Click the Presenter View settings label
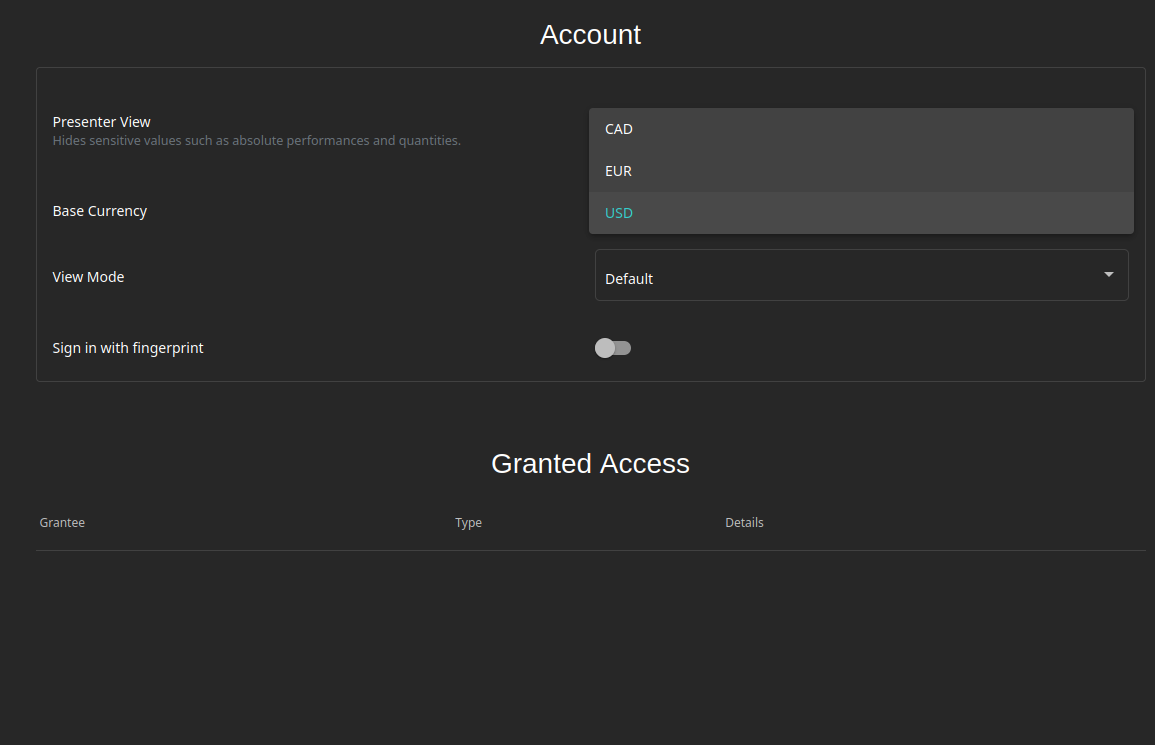 [x=101, y=121]
